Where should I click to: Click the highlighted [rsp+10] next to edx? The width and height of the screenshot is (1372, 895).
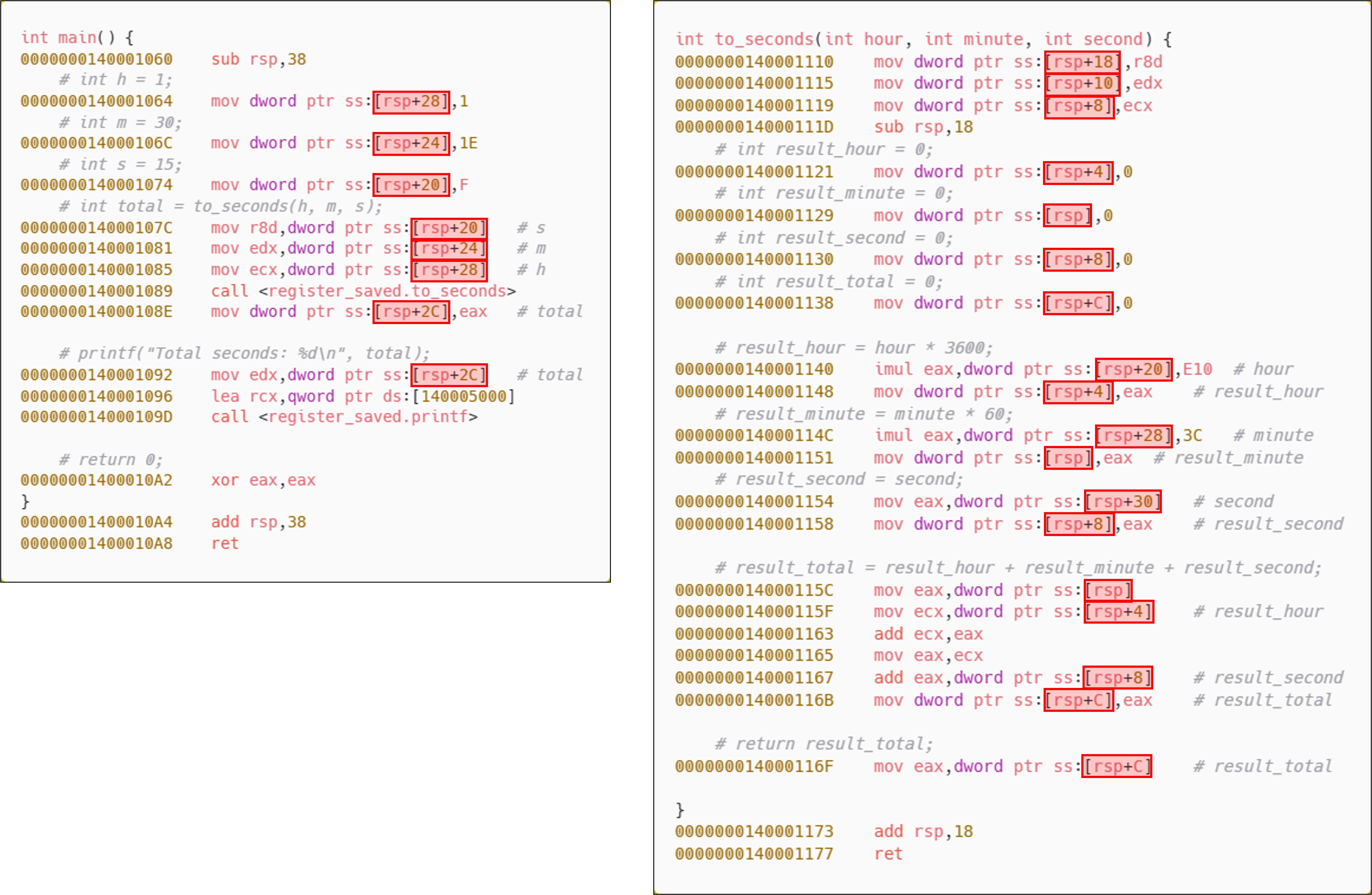coord(1083,84)
